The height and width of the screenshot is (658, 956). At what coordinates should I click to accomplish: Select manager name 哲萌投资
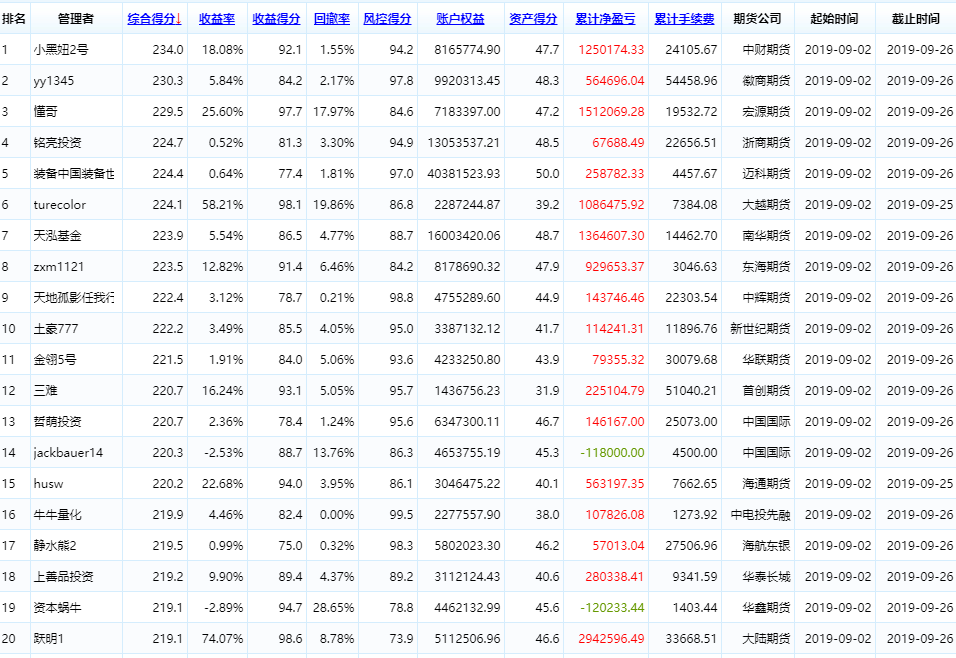point(57,422)
